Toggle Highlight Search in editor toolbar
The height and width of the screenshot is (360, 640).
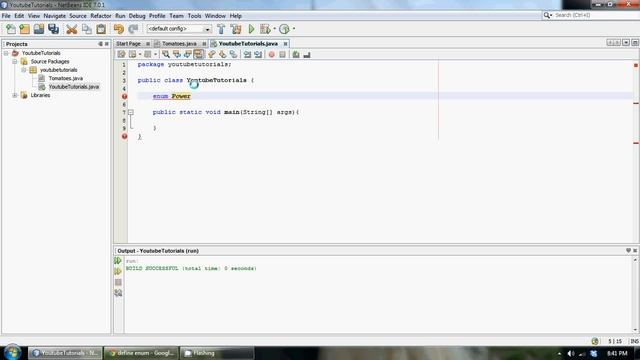pos(198,54)
